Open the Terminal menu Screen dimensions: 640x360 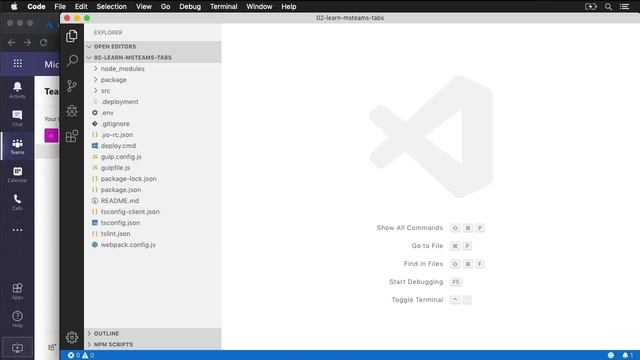click(x=224, y=7)
